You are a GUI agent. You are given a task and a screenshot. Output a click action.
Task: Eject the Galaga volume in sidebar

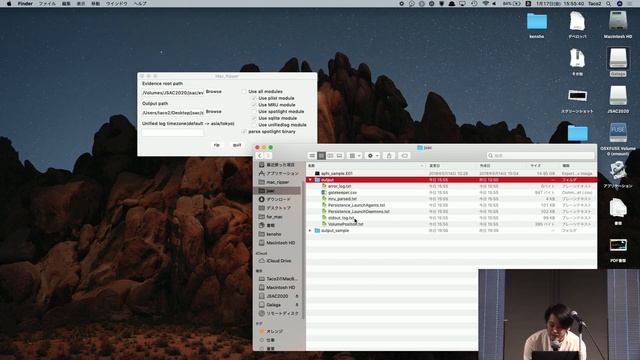pos(297,305)
